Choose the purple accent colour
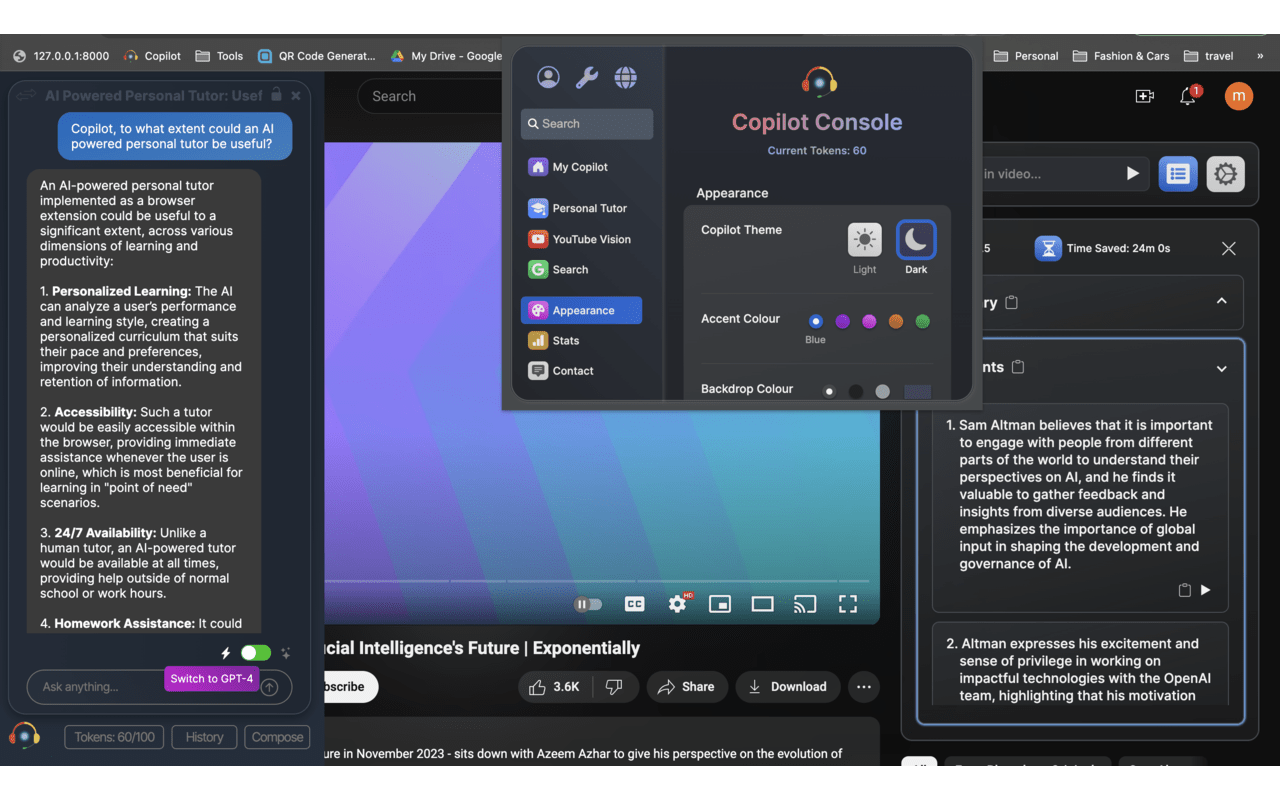Screen dimensions: 1280x800 point(842,321)
